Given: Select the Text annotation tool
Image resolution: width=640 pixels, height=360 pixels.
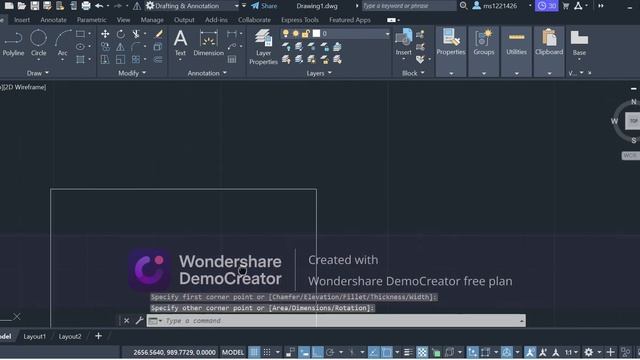Looking at the screenshot, I should [180, 43].
